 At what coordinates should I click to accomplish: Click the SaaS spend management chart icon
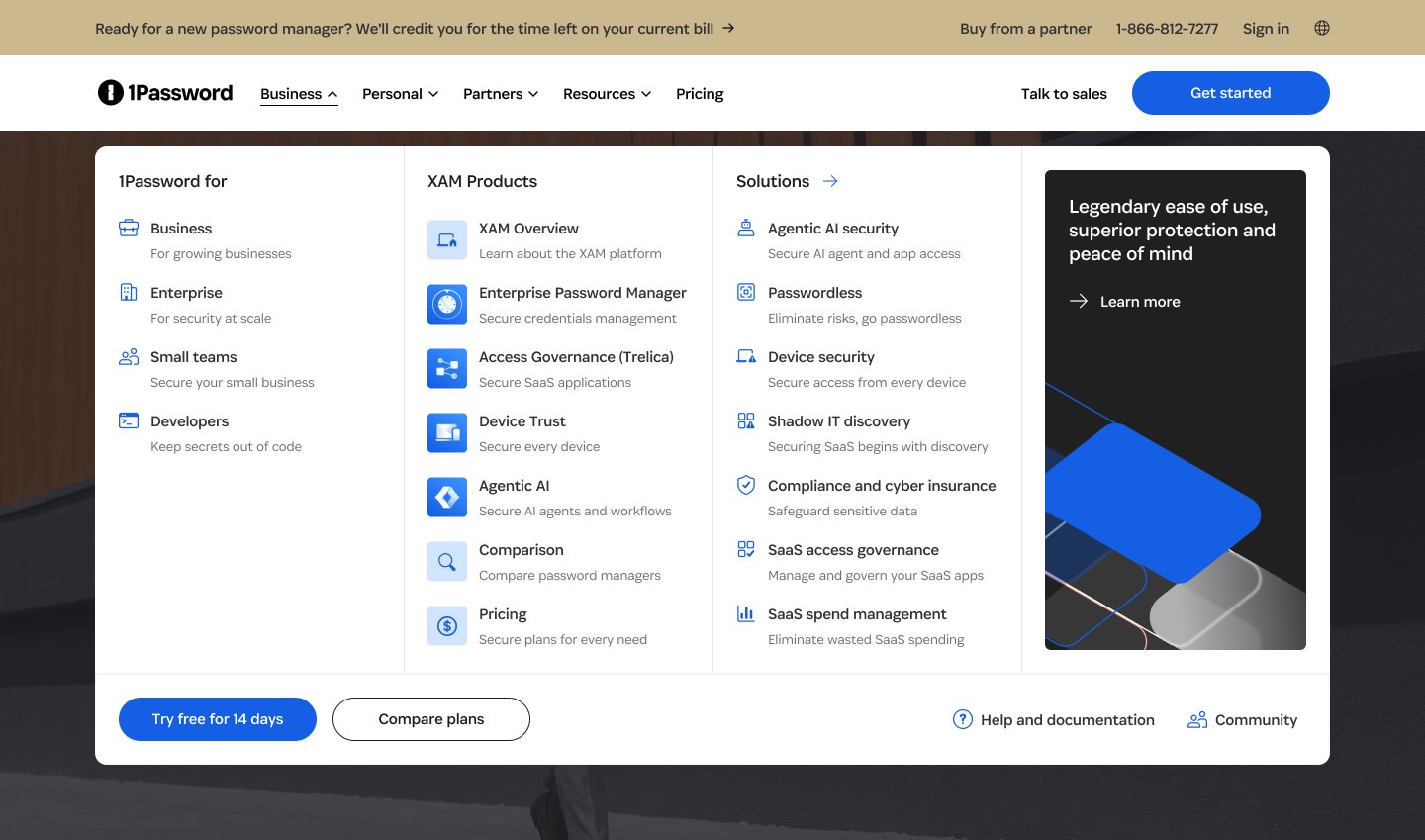(746, 613)
